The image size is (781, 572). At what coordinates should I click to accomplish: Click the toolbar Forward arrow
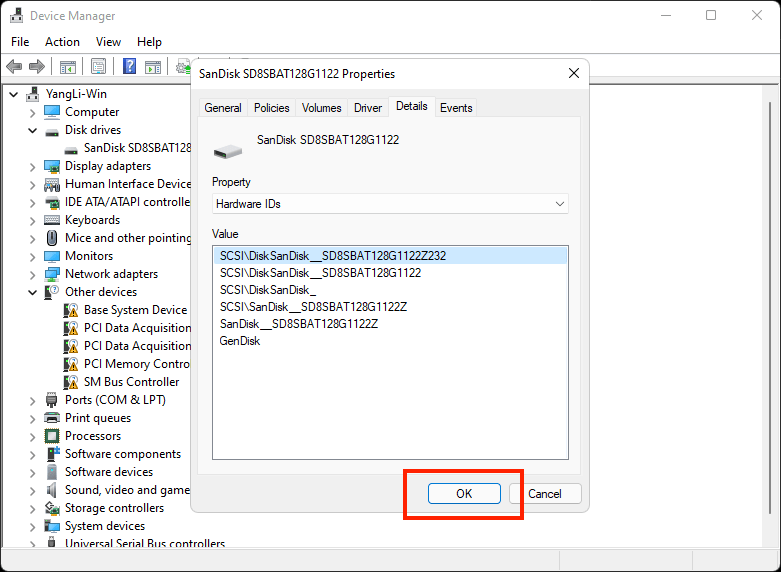37,66
